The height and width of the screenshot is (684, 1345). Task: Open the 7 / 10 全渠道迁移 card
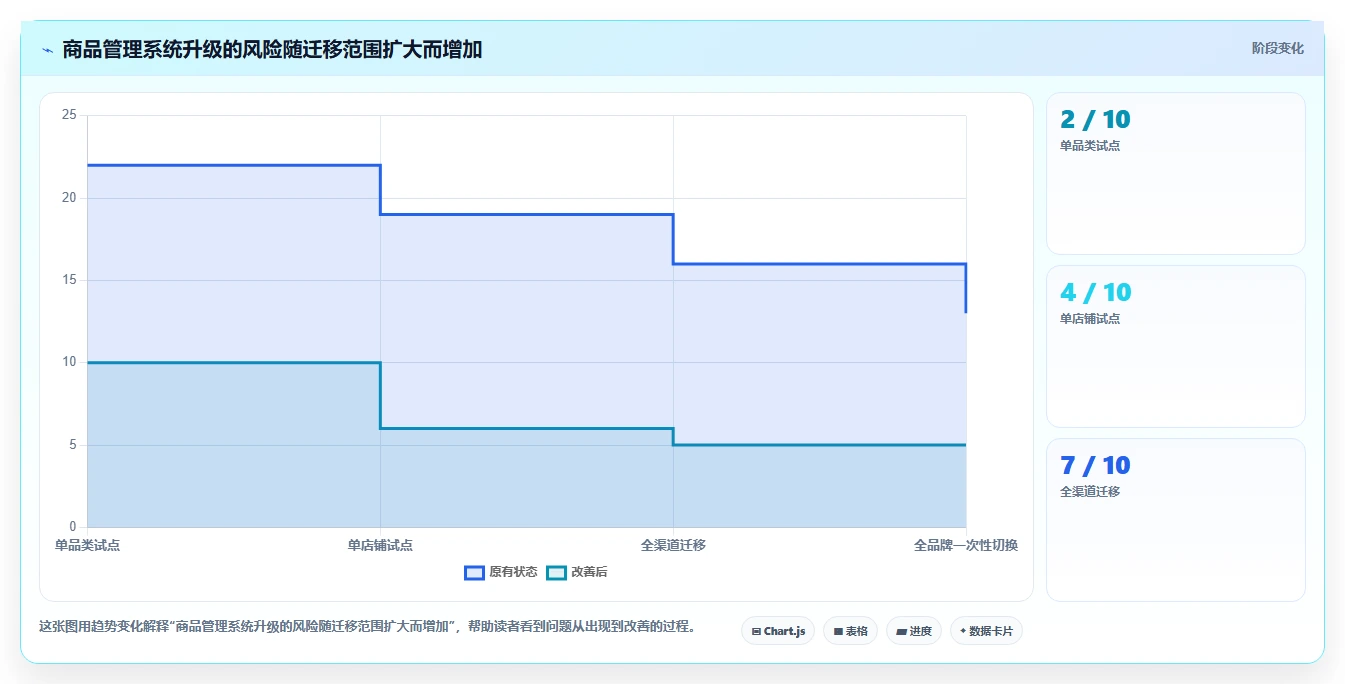pos(1176,520)
